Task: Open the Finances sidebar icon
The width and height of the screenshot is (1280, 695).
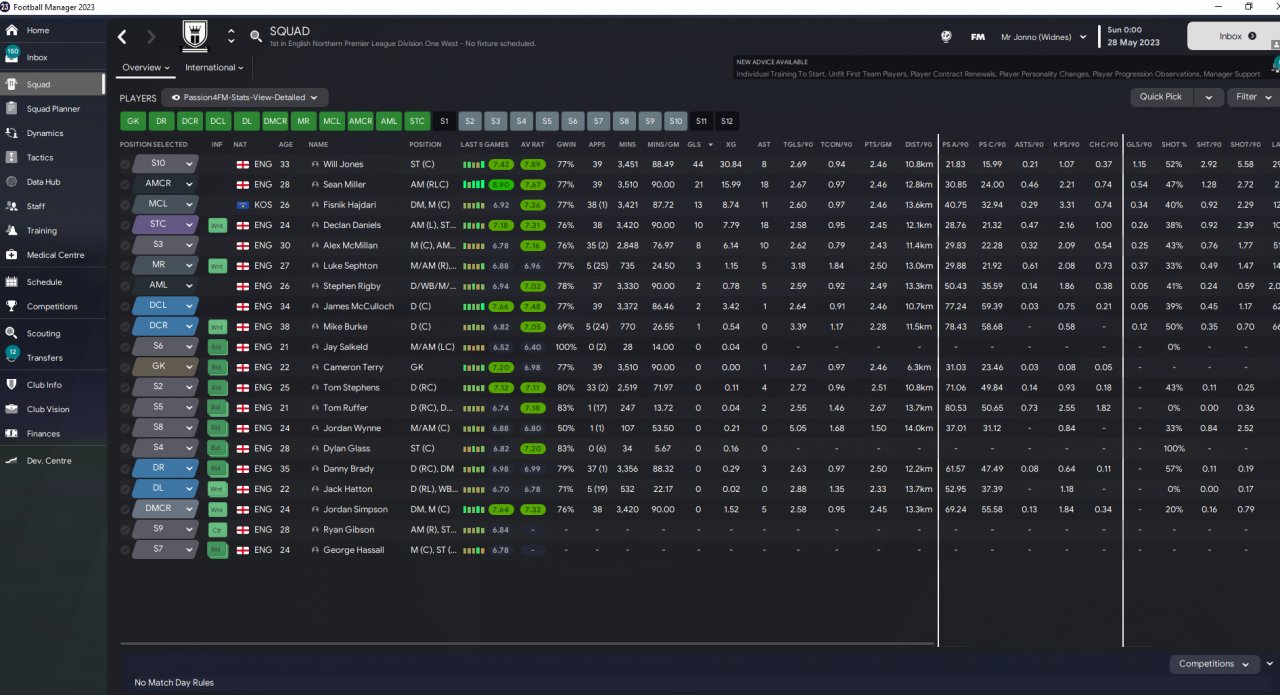Action: (12, 433)
